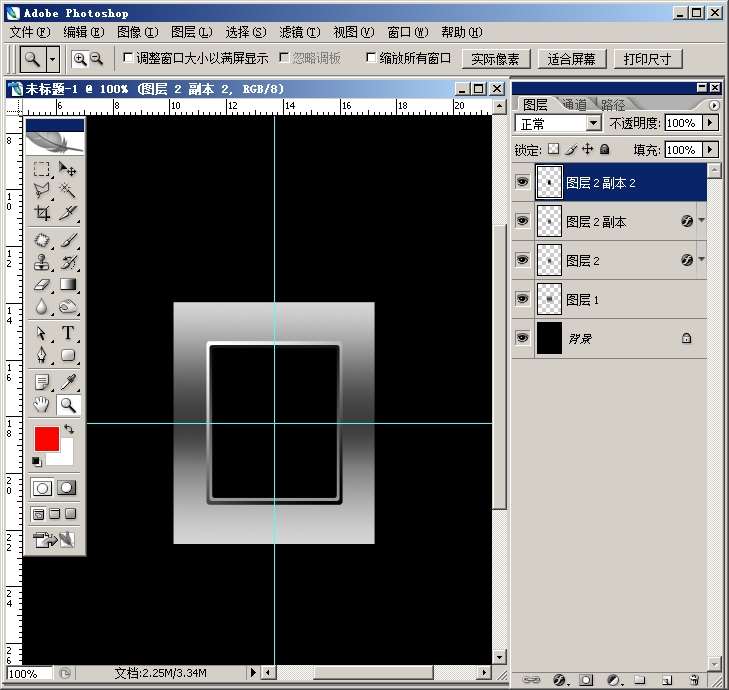Select the Healing Brush tool

click(x=42, y=240)
